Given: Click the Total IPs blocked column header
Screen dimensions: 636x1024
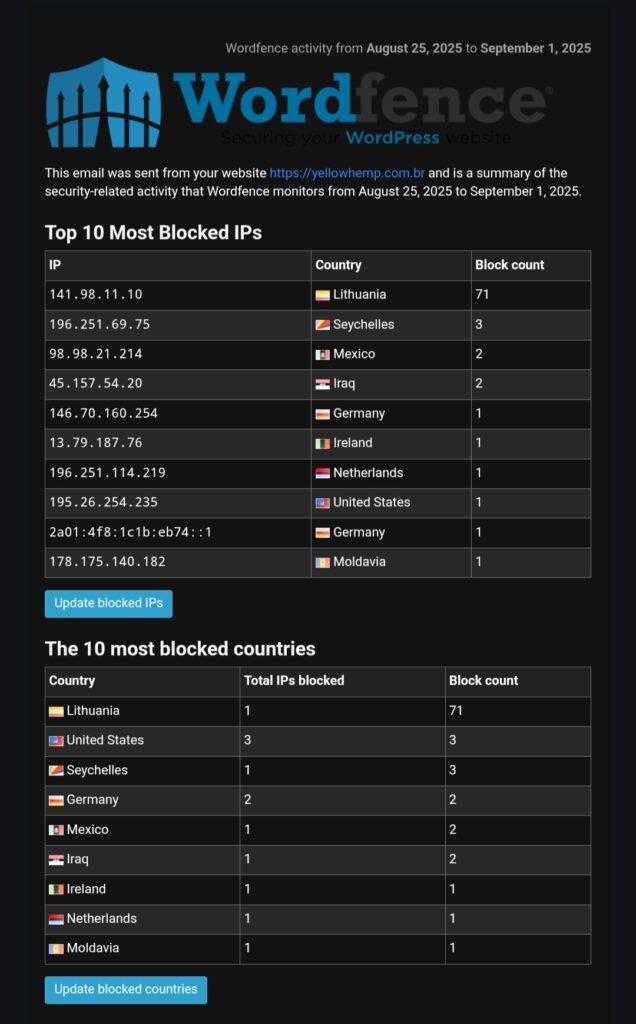Looking at the screenshot, I should 294,680.
